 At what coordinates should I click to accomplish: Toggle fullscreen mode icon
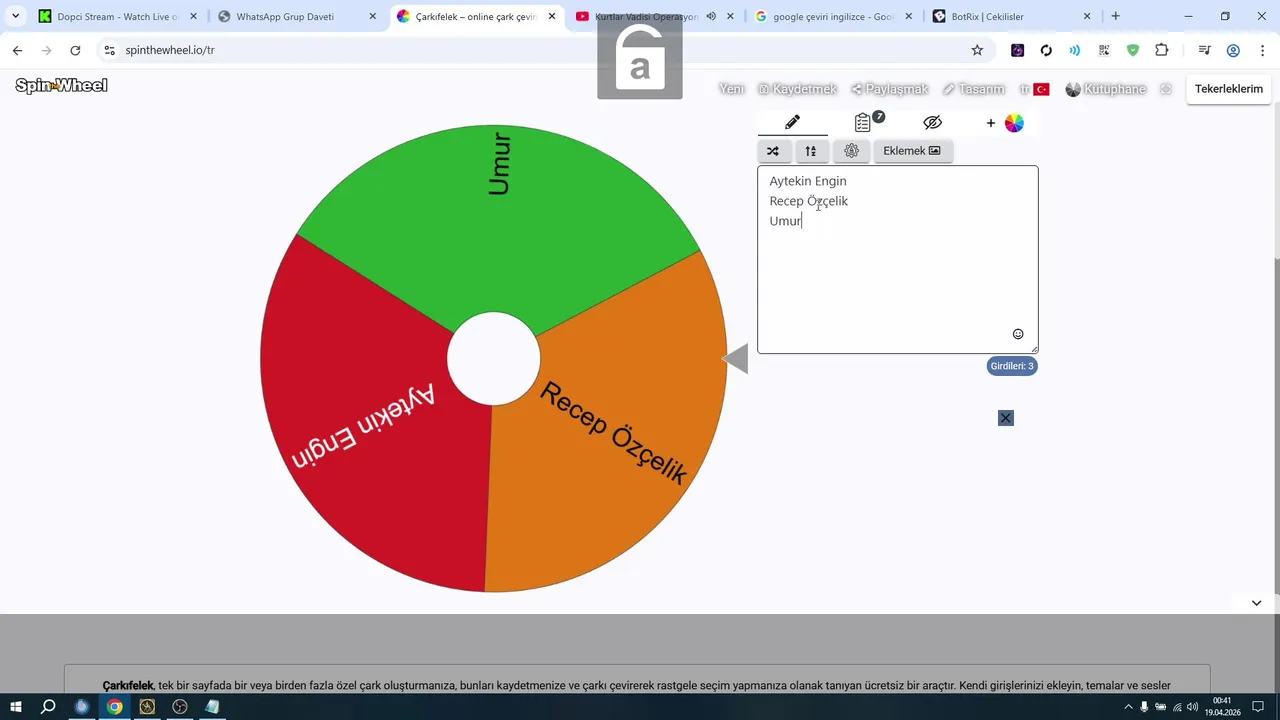tap(1166, 89)
